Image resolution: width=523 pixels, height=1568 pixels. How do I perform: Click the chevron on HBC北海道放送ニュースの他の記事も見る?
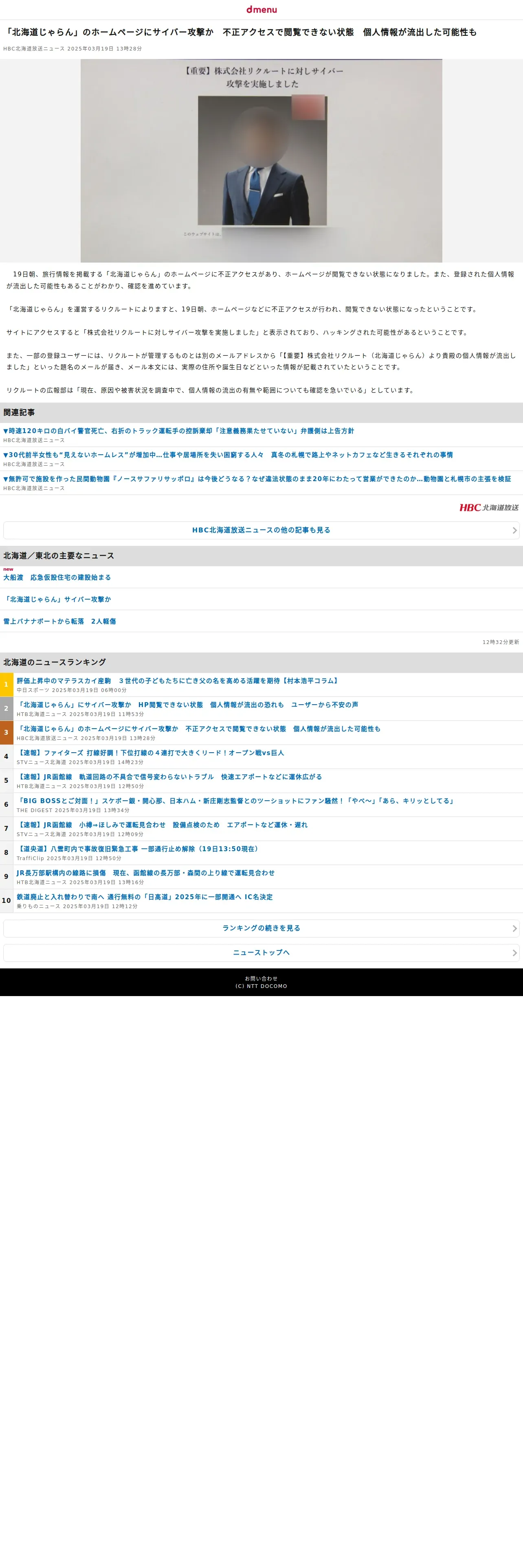point(514,530)
